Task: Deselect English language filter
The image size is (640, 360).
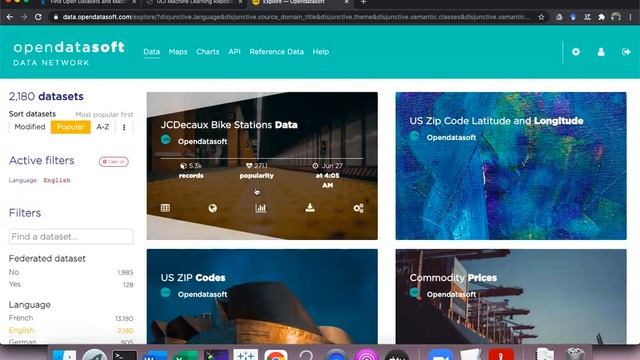Action: click(71, 330)
